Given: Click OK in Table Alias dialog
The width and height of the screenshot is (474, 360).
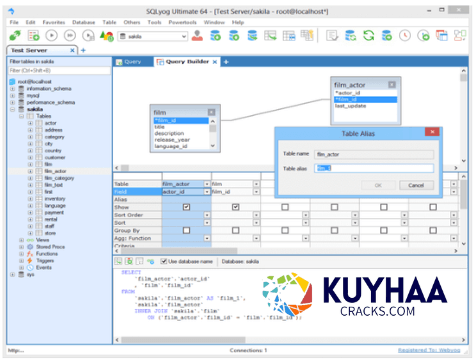Looking at the screenshot, I should tap(378, 185).
